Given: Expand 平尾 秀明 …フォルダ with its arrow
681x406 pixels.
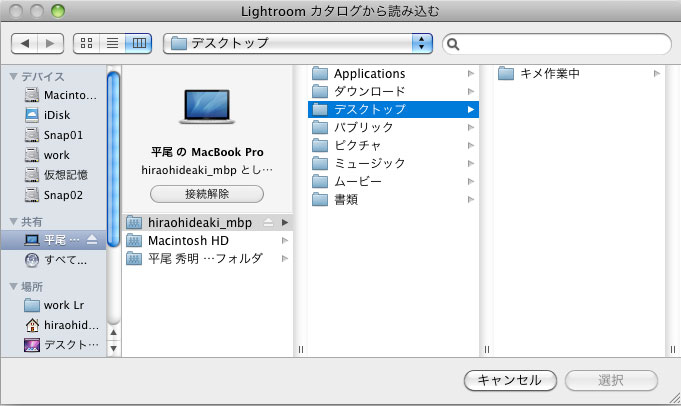Looking at the screenshot, I should point(284,258).
